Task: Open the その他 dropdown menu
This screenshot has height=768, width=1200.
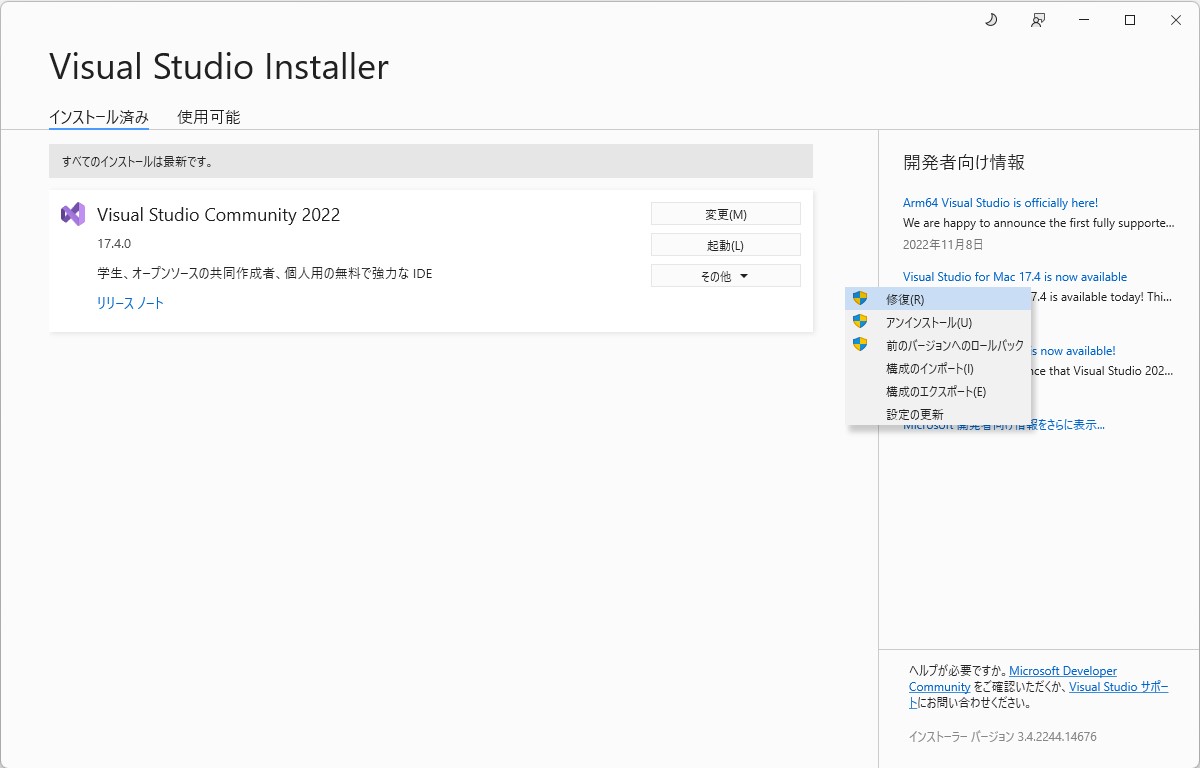Action: [x=725, y=274]
